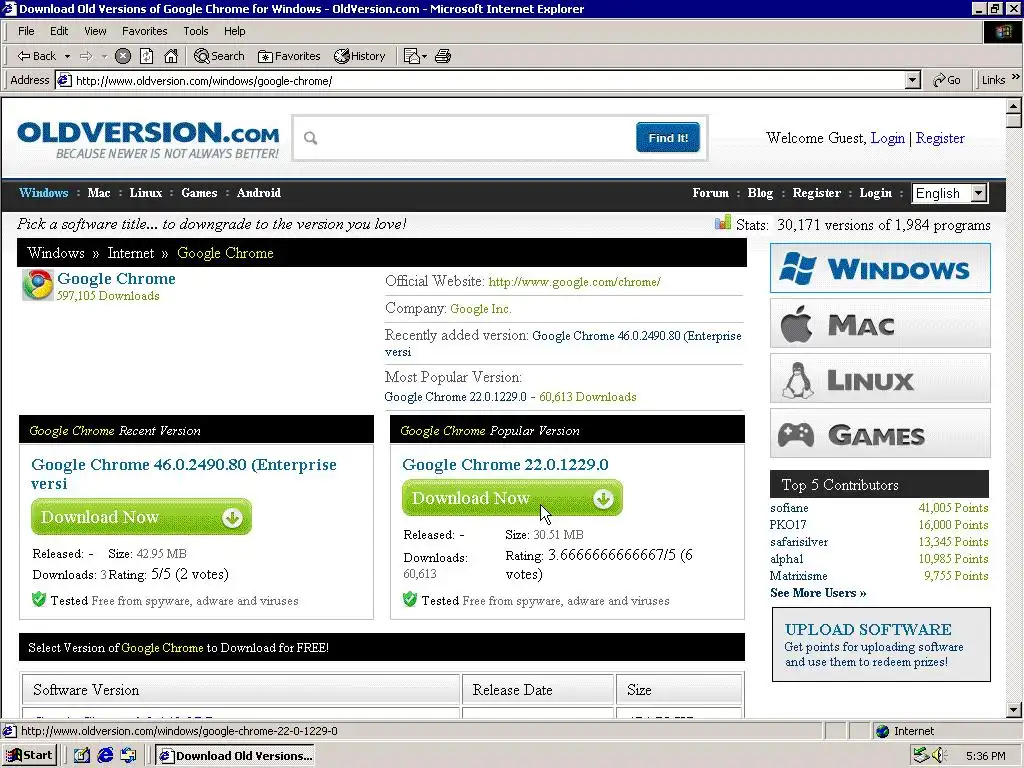1024x768 pixels.
Task: Open the File menu
Action: [26, 31]
